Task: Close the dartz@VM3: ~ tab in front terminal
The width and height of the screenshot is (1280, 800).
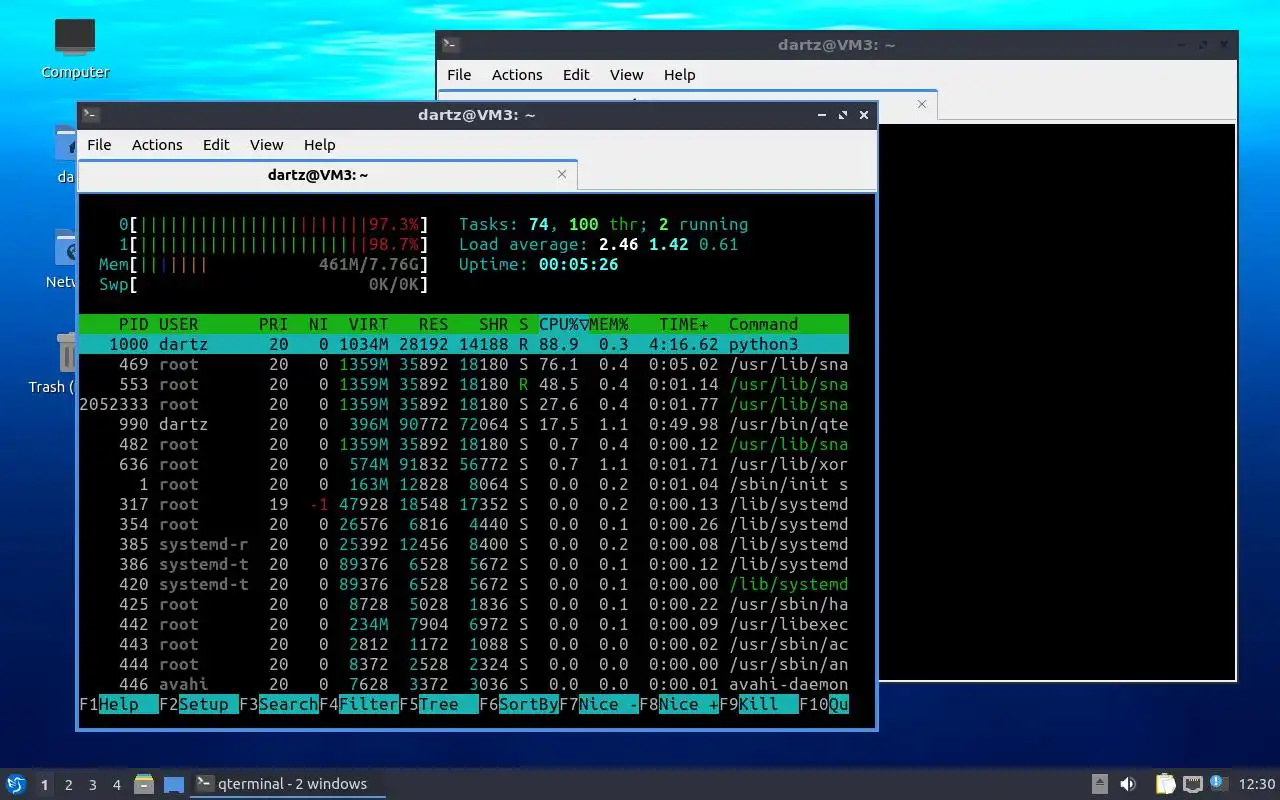Action: (562, 174)
